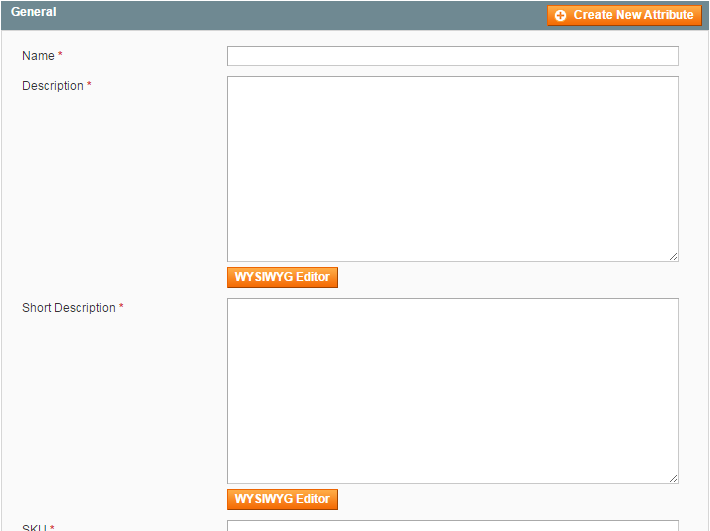Viewport: 710px width, 531px height.
Task: Click inside the Short Description text area
Action: point(452,390)
